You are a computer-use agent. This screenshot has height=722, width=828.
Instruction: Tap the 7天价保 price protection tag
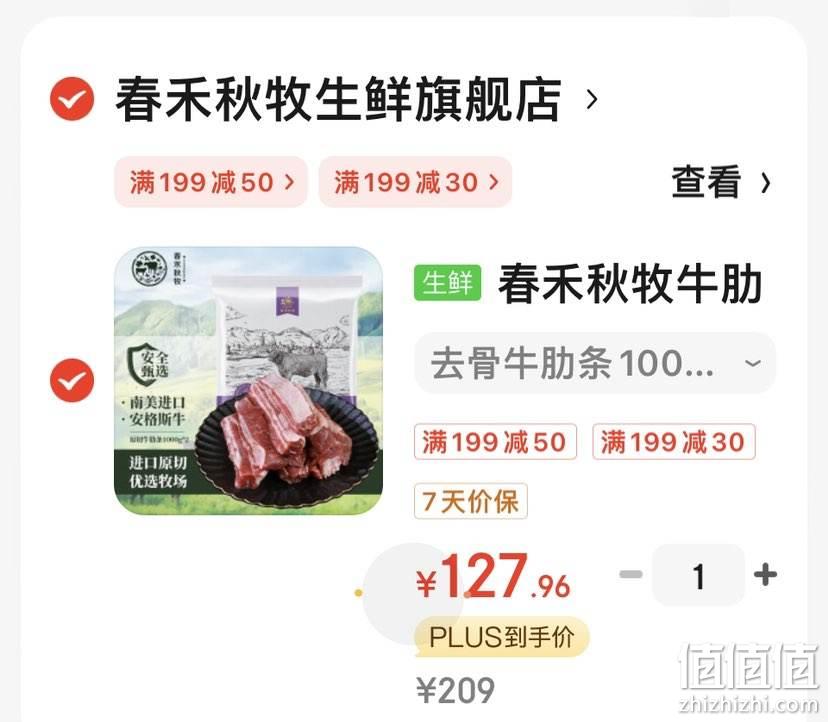(x=471, y=501)
